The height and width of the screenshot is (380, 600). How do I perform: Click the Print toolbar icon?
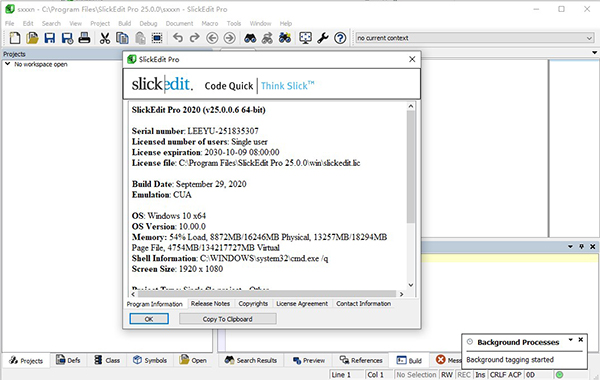84,38
